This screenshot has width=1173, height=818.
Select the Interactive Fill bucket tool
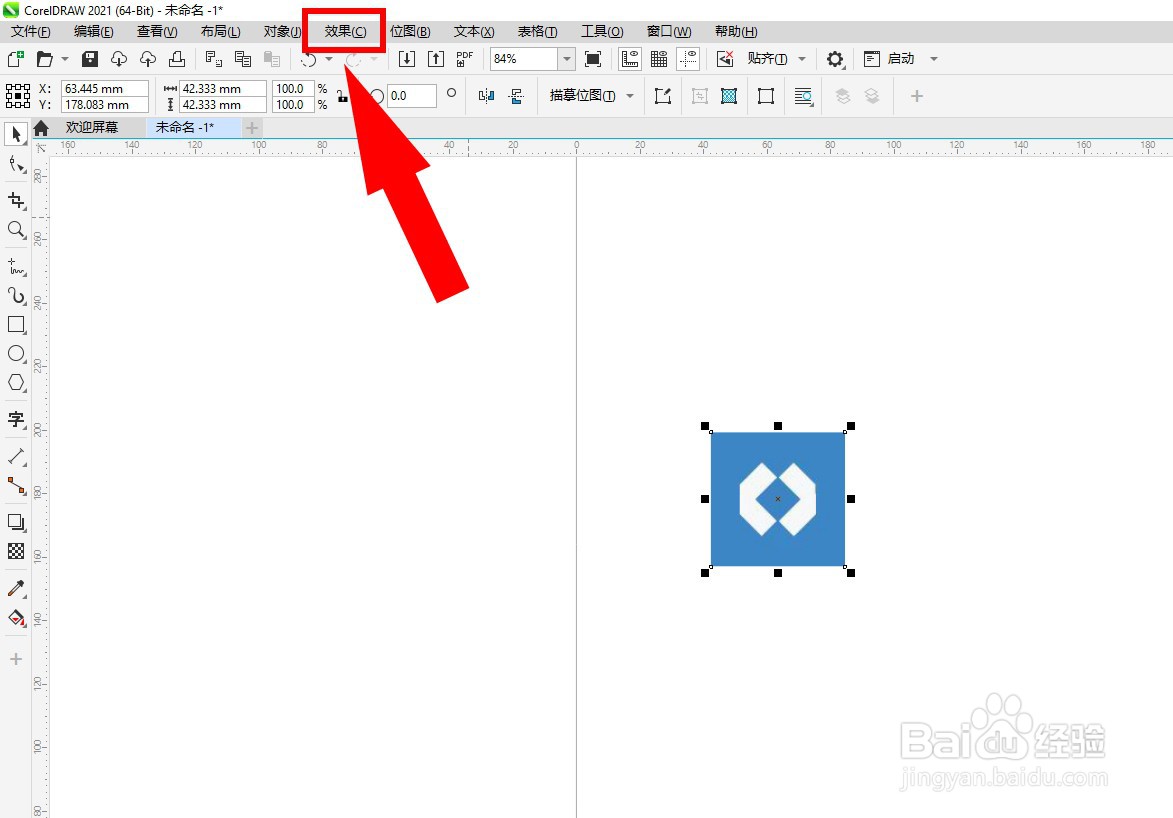point(16,617)
